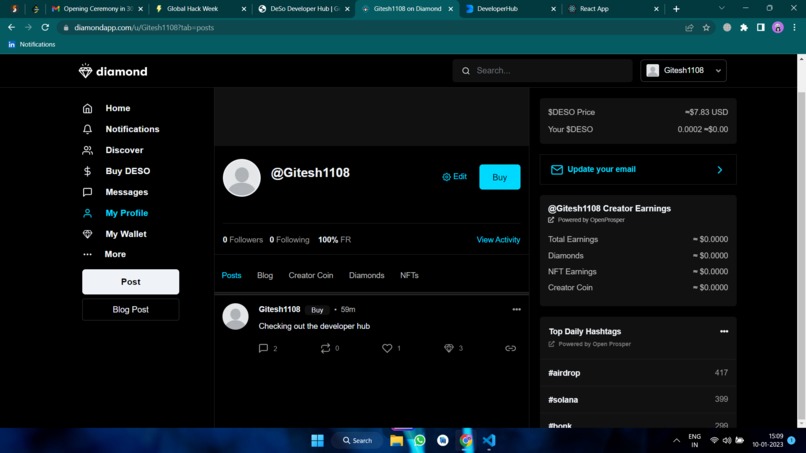Reload the page in browser toolbar

pos(45,27)
